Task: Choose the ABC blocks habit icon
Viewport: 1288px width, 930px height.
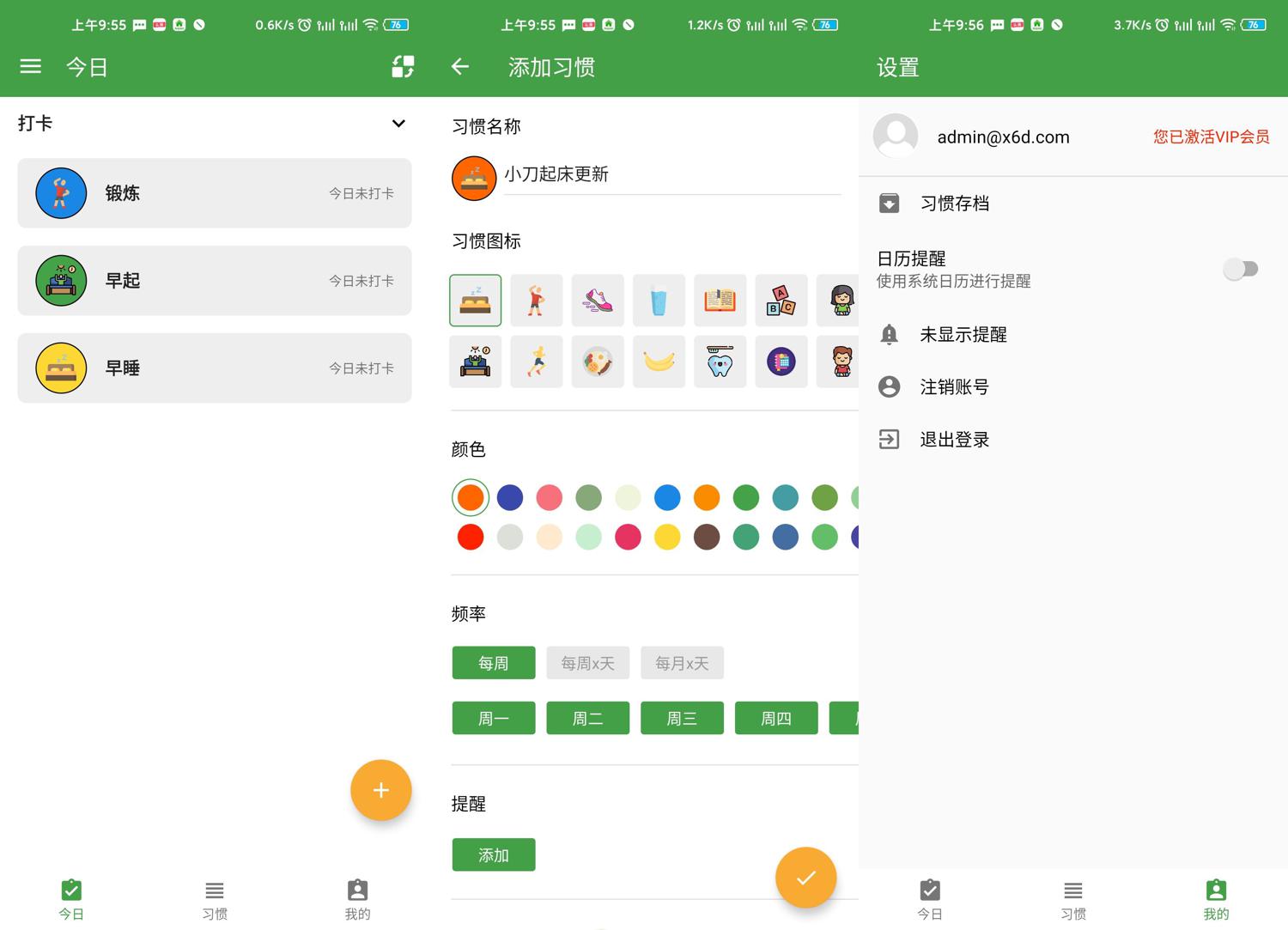Action: (781, 301)
